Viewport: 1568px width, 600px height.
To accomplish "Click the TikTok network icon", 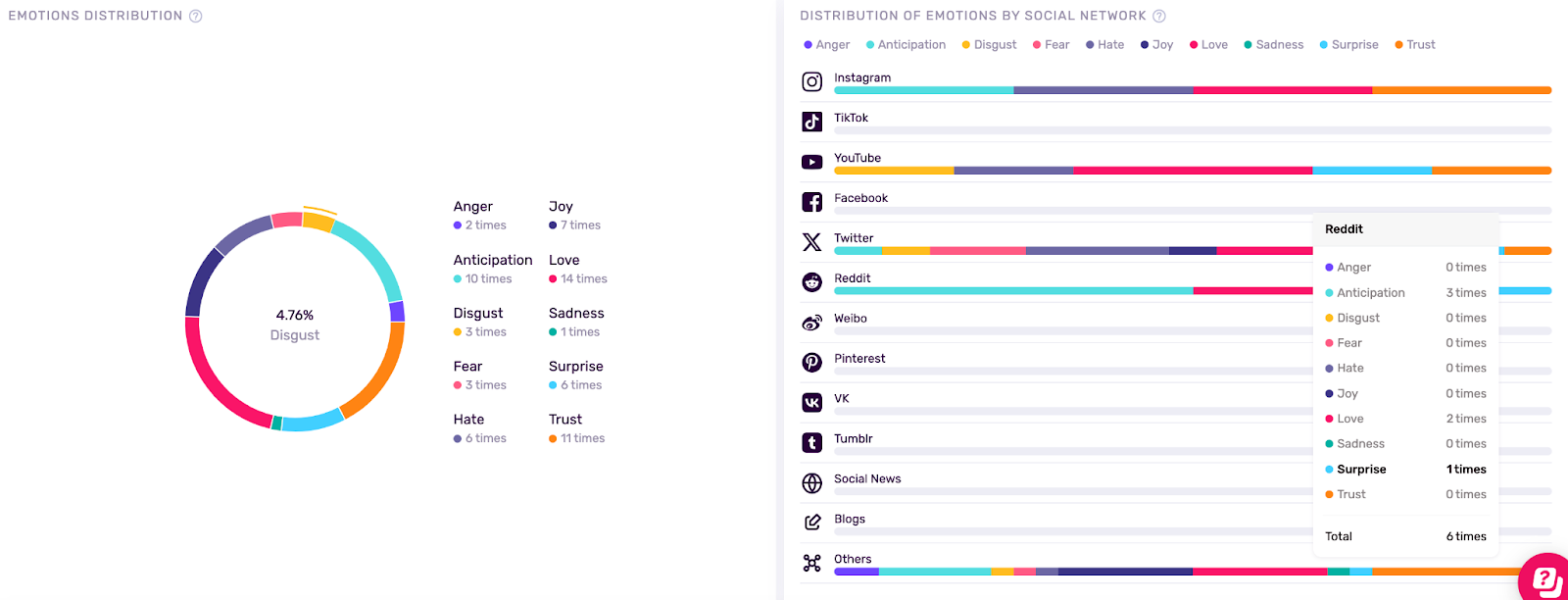I will (x=811, y=122).
